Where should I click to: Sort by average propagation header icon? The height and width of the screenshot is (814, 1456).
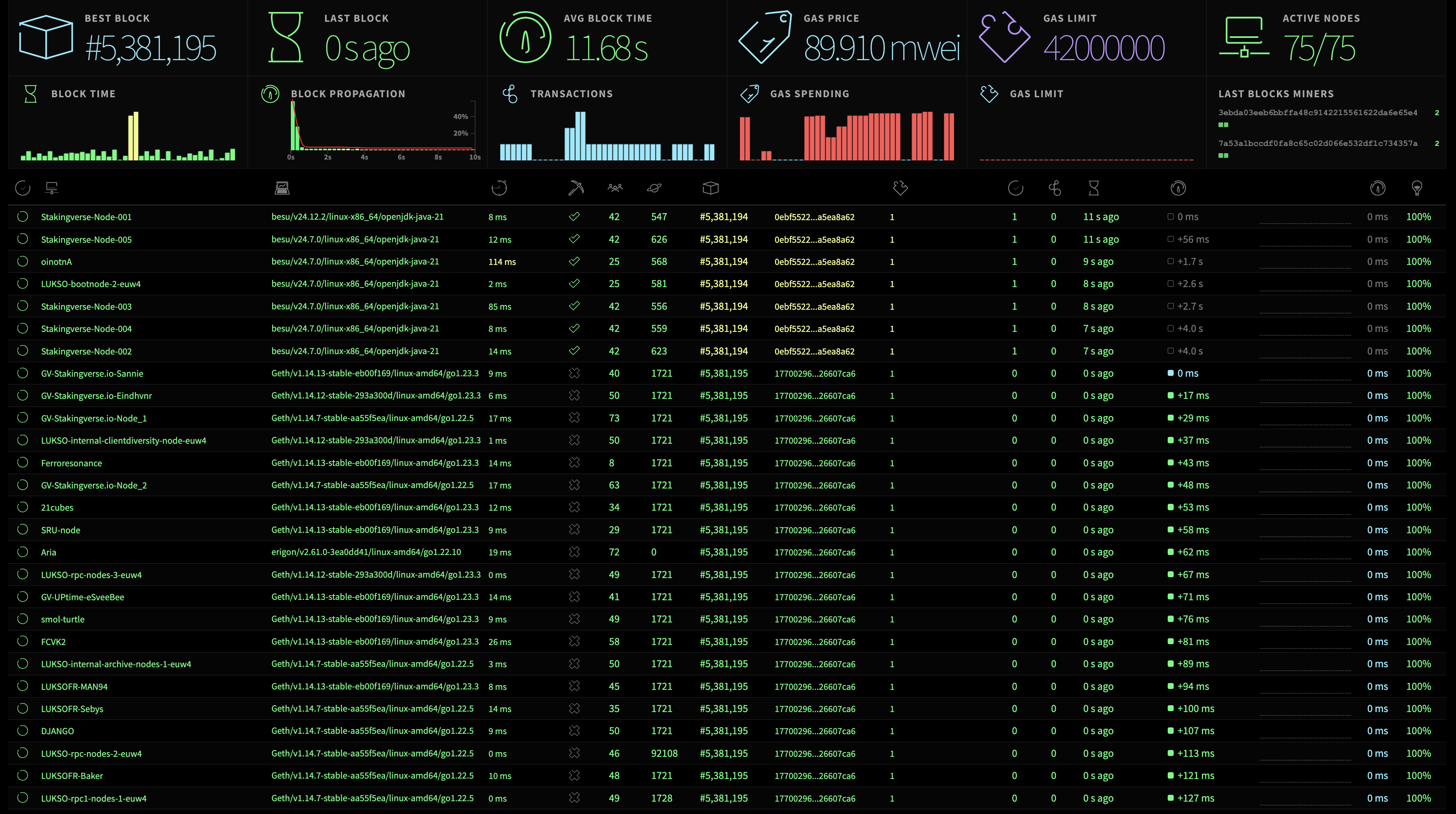pos(1378,188)
